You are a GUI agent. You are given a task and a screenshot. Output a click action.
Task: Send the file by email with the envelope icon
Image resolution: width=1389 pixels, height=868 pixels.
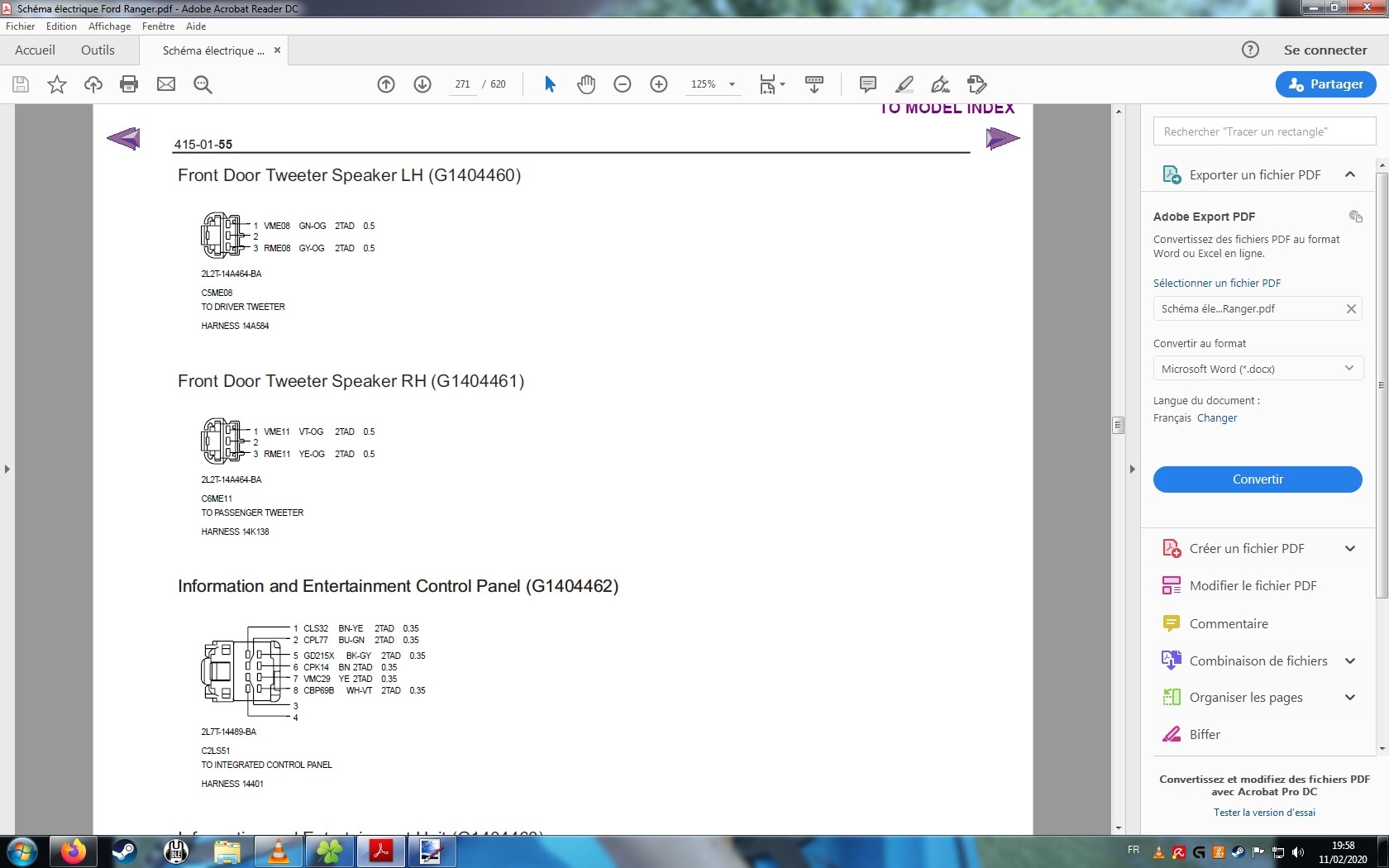point(166,84)
